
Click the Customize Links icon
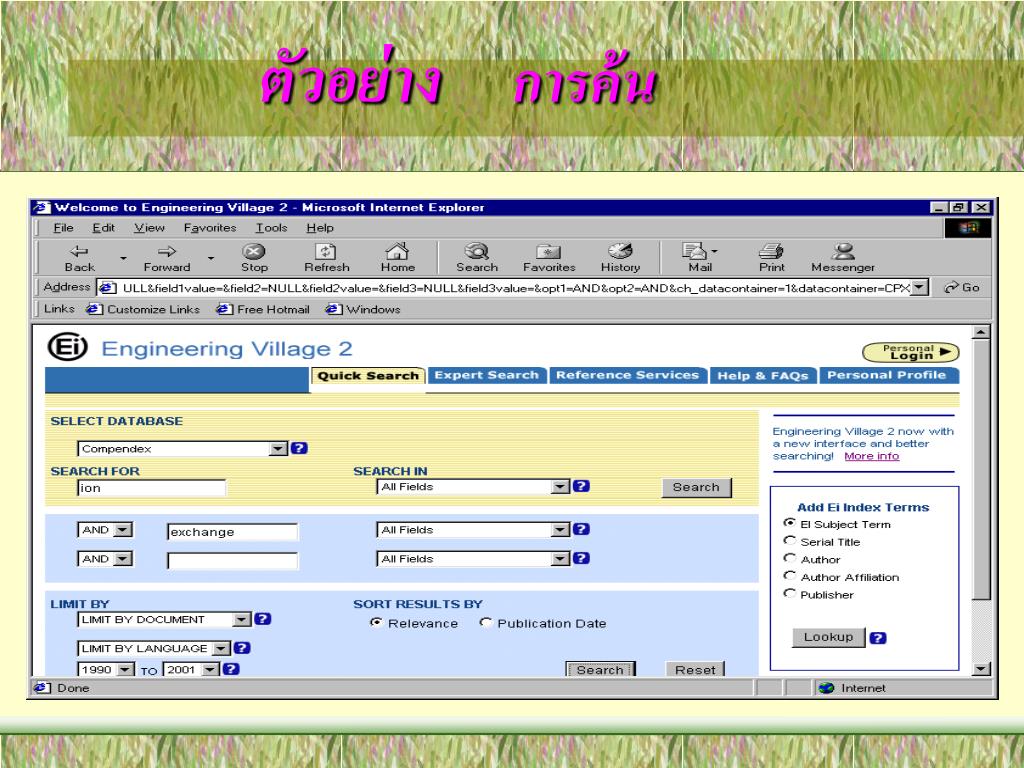95,309
